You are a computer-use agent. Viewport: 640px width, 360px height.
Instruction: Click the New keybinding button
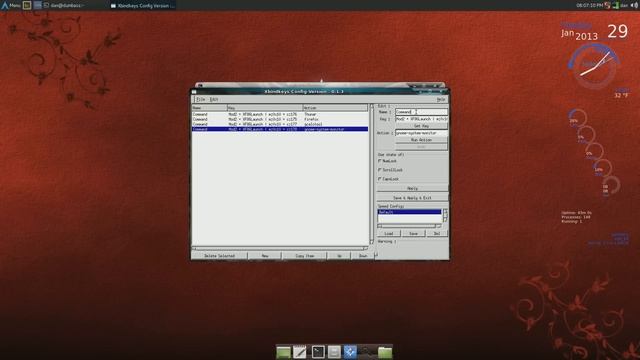click(x=264, y=256)
